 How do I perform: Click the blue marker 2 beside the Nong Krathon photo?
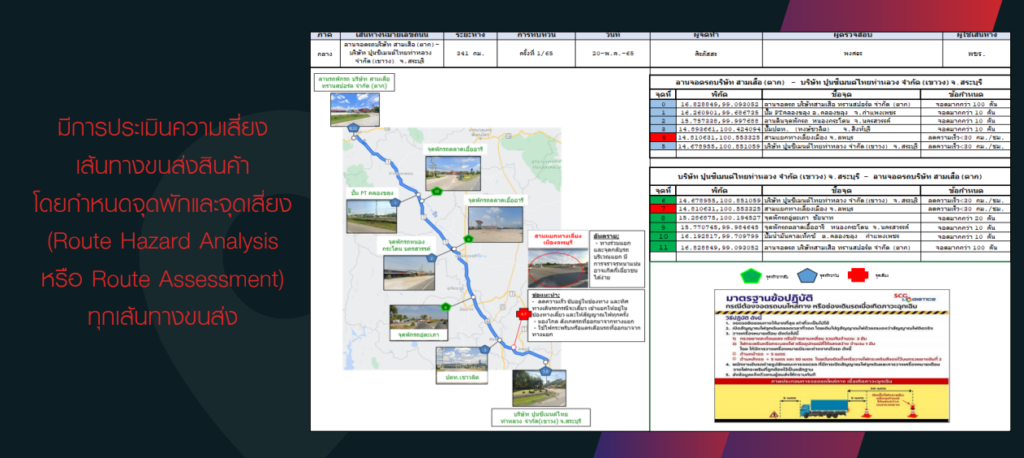click(431, 259)
